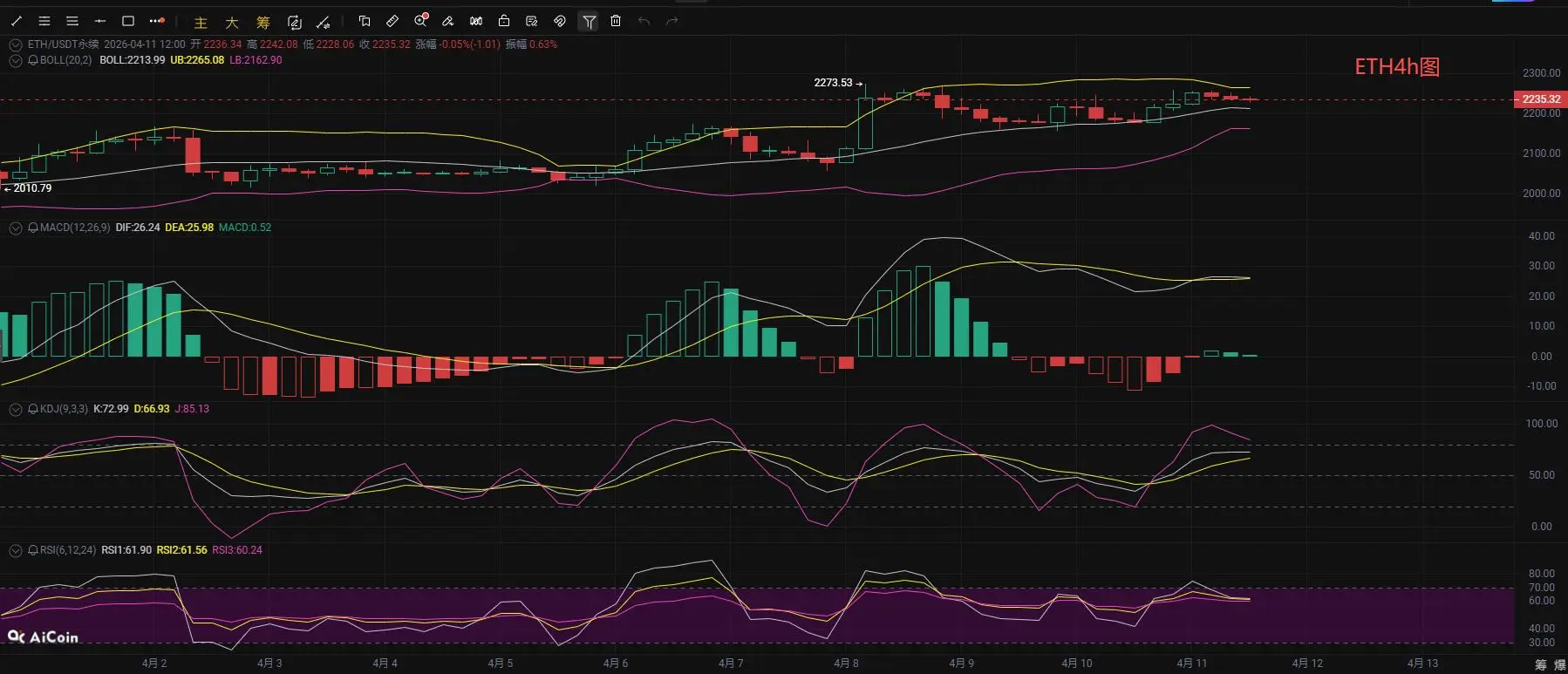Toggle the drawing lock icon

504,21
